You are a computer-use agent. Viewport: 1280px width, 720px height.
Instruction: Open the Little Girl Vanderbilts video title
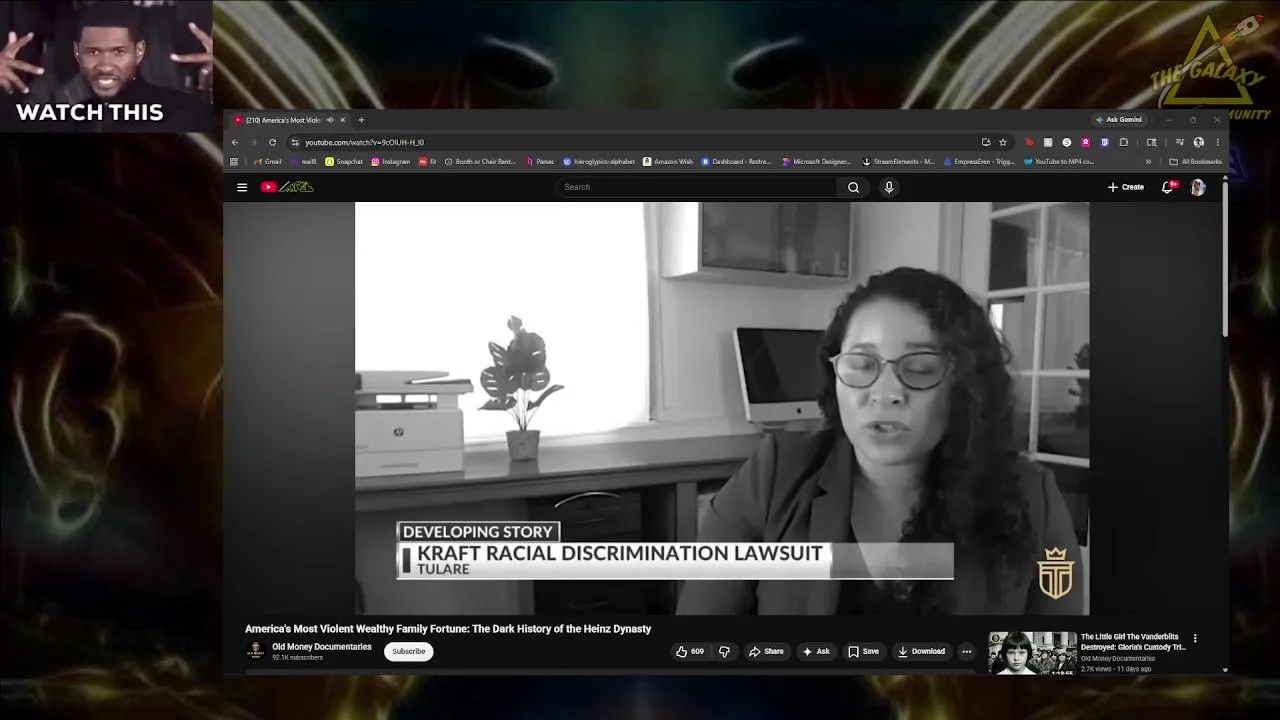pyautogui.click(x=1133, y=642)
